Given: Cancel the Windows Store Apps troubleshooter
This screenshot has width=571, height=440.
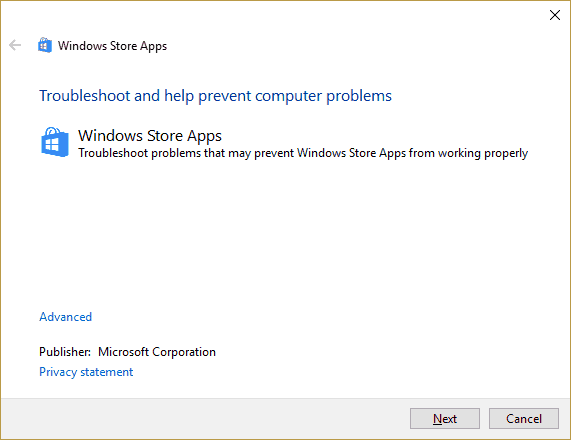Looking at the screenshot, I should [524, 419].
